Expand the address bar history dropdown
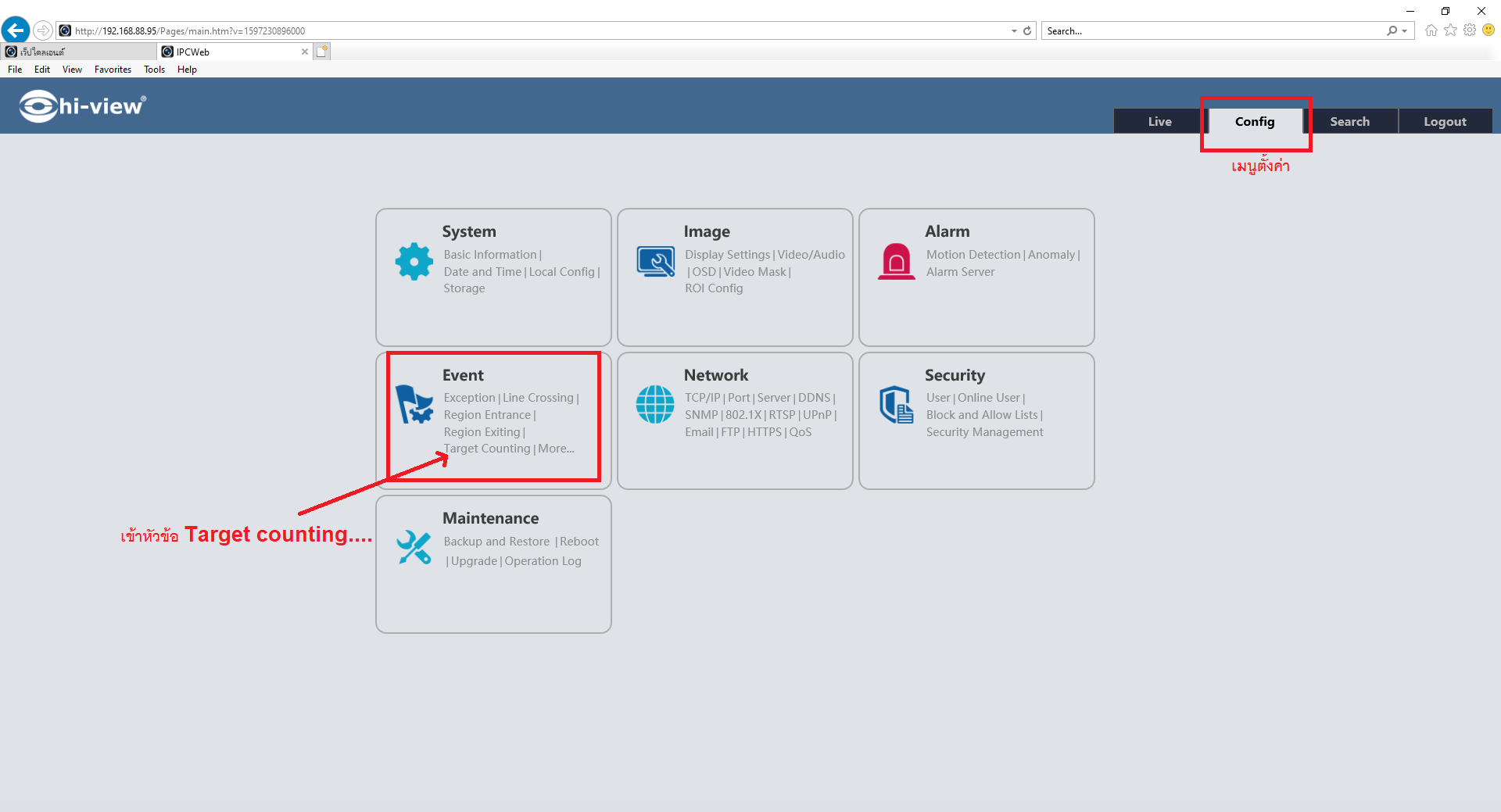This screenshot has width=1501, height=812. click(1014, 31)
